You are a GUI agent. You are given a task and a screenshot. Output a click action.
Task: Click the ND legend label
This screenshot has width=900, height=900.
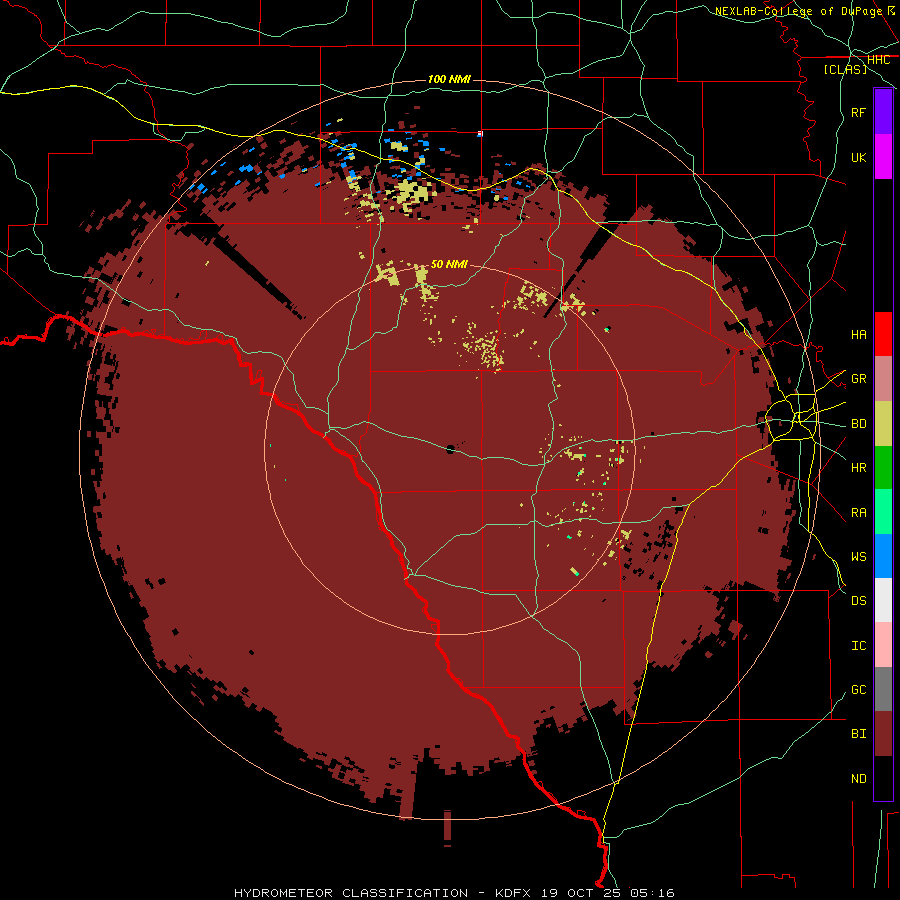(x=858, y=779)
